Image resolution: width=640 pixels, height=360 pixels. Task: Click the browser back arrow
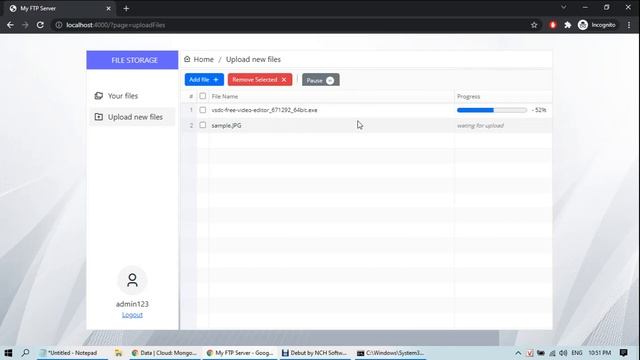click(x=10, y=25)
